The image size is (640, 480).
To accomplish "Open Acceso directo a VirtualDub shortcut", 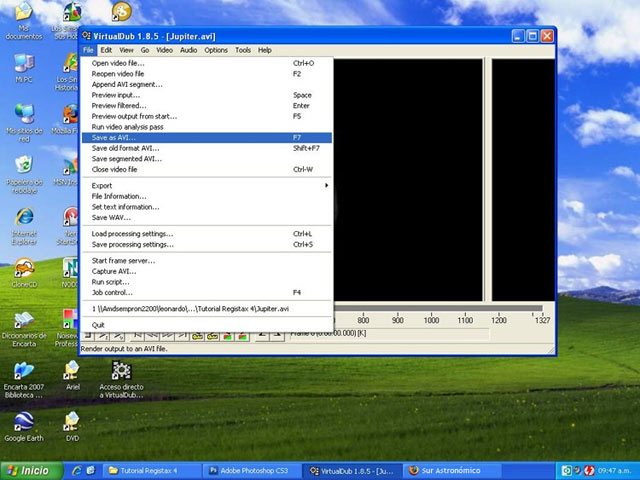I will (x=121, y=372).
